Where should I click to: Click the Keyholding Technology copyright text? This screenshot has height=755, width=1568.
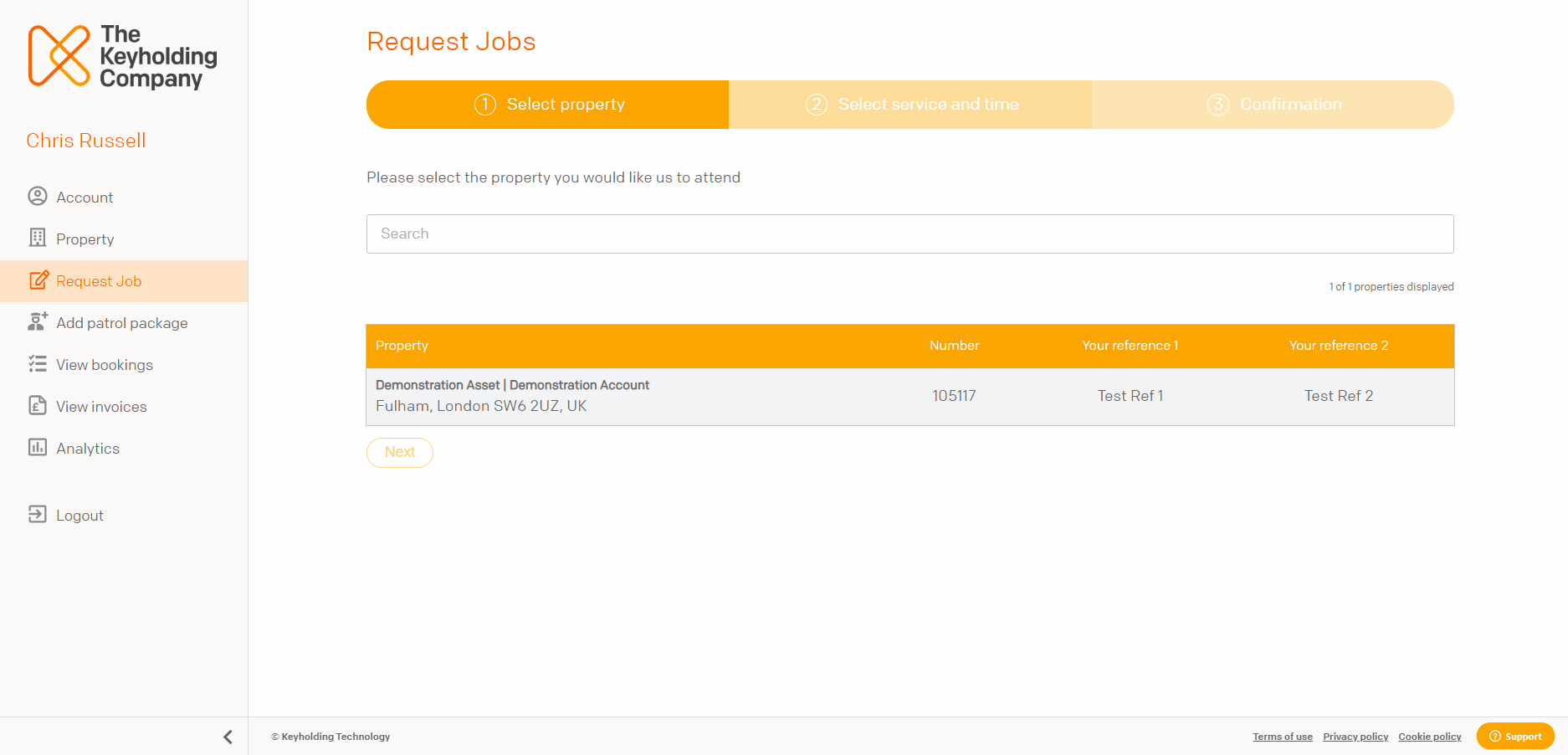tap(331, 737)
